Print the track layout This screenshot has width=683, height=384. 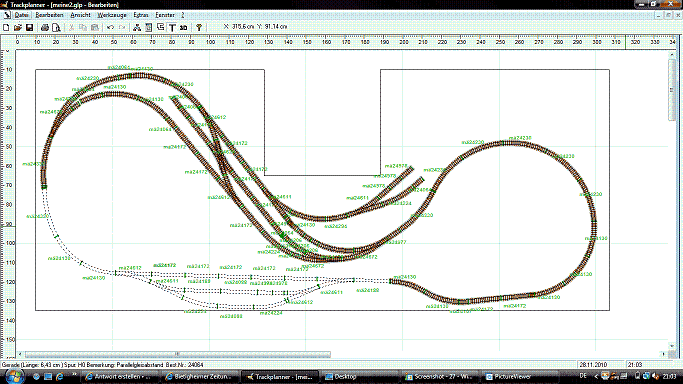(x=44, y=27)
